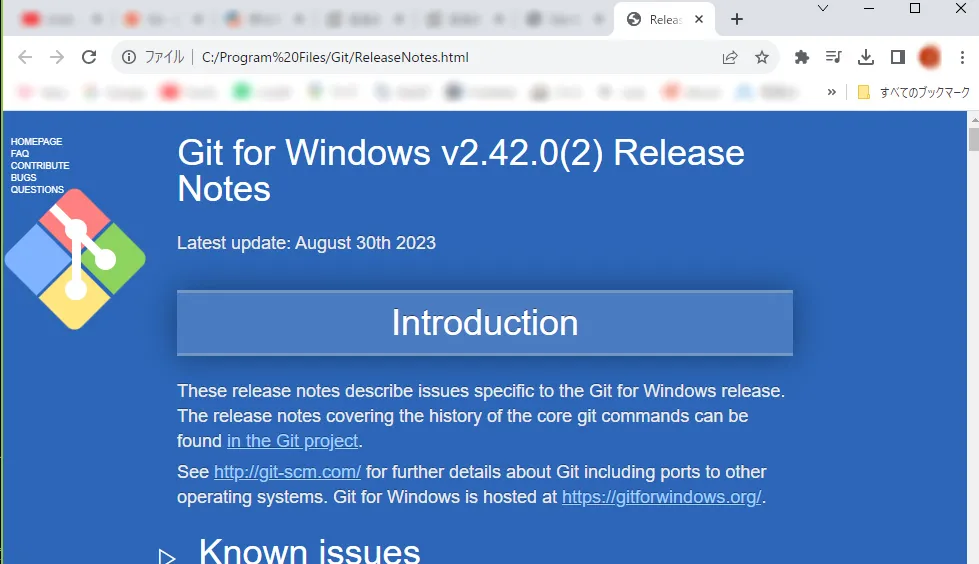Click the page vertical scrollbar thumb
The height and width of the screenshot is (564, 979).
[x=973, y=139]
